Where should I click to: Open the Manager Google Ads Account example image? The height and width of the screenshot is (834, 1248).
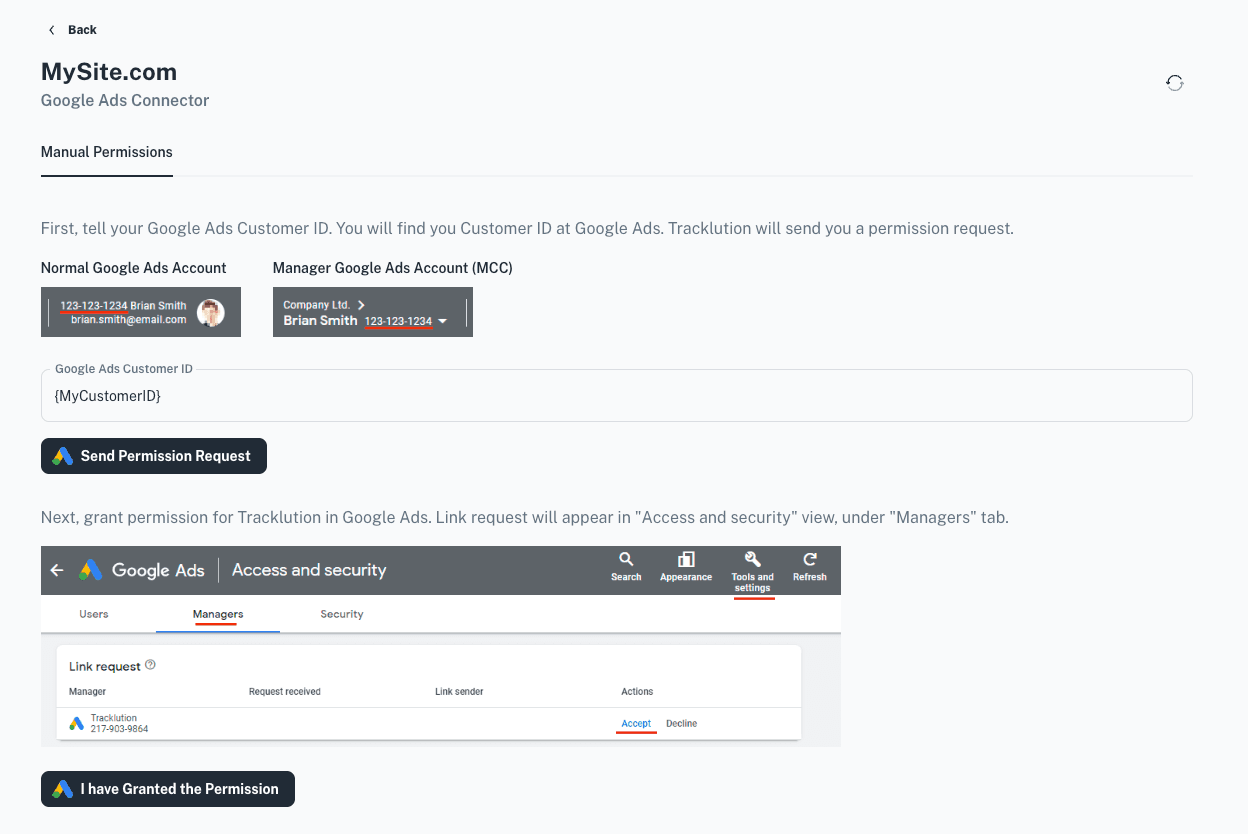click(373, 312)
